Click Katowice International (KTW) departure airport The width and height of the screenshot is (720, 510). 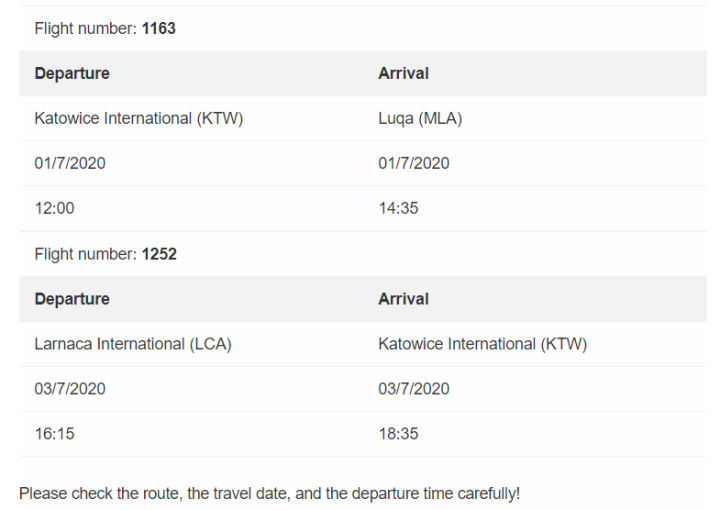point(138,118)
